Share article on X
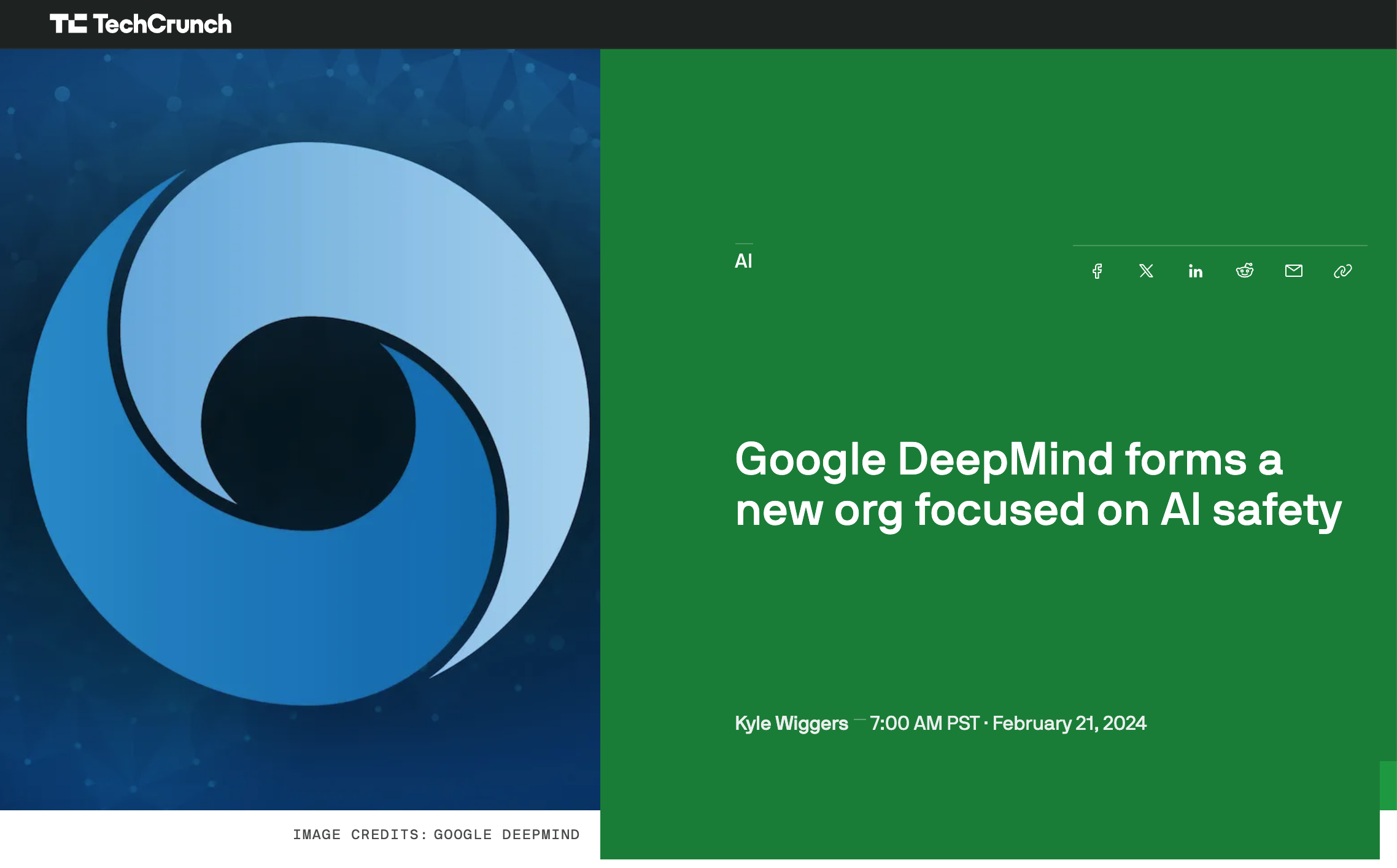Image resolution: width=1397 pixels, height=868 pixels. [1147, 271]
